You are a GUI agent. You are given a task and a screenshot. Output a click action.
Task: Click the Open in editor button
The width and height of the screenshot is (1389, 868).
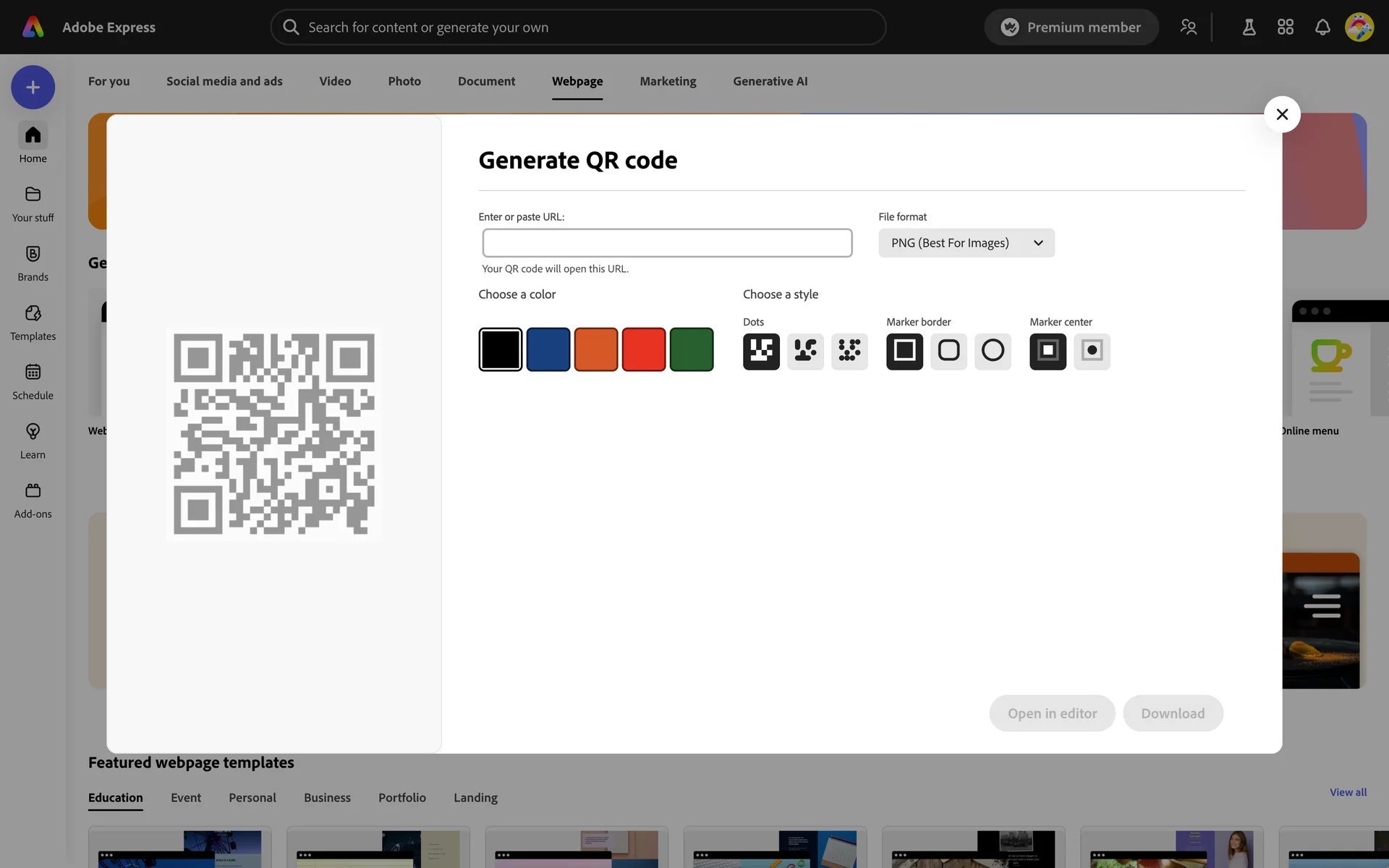click(x=1052, y=713)
